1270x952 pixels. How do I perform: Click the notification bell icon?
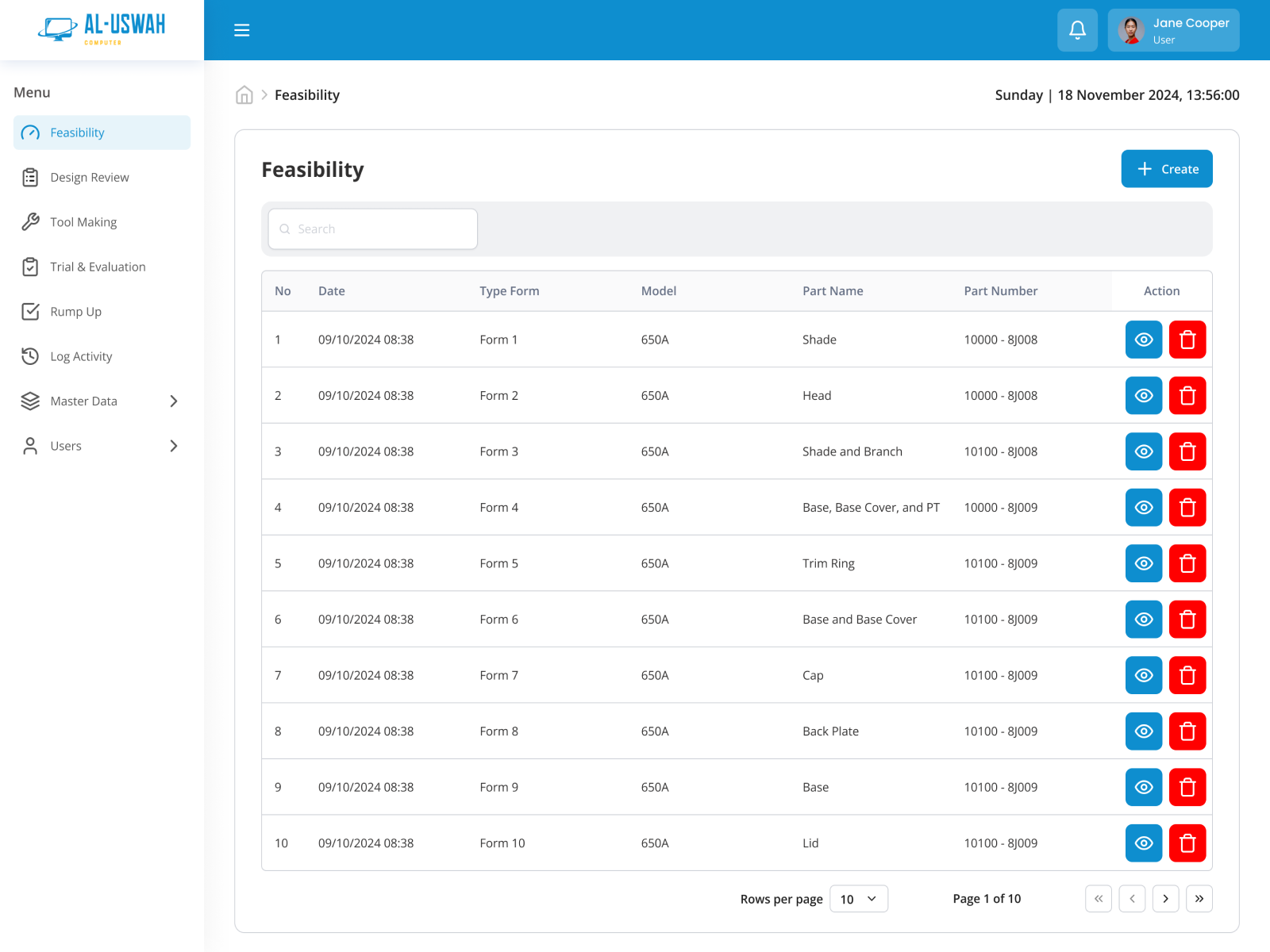click(1077, 29)
